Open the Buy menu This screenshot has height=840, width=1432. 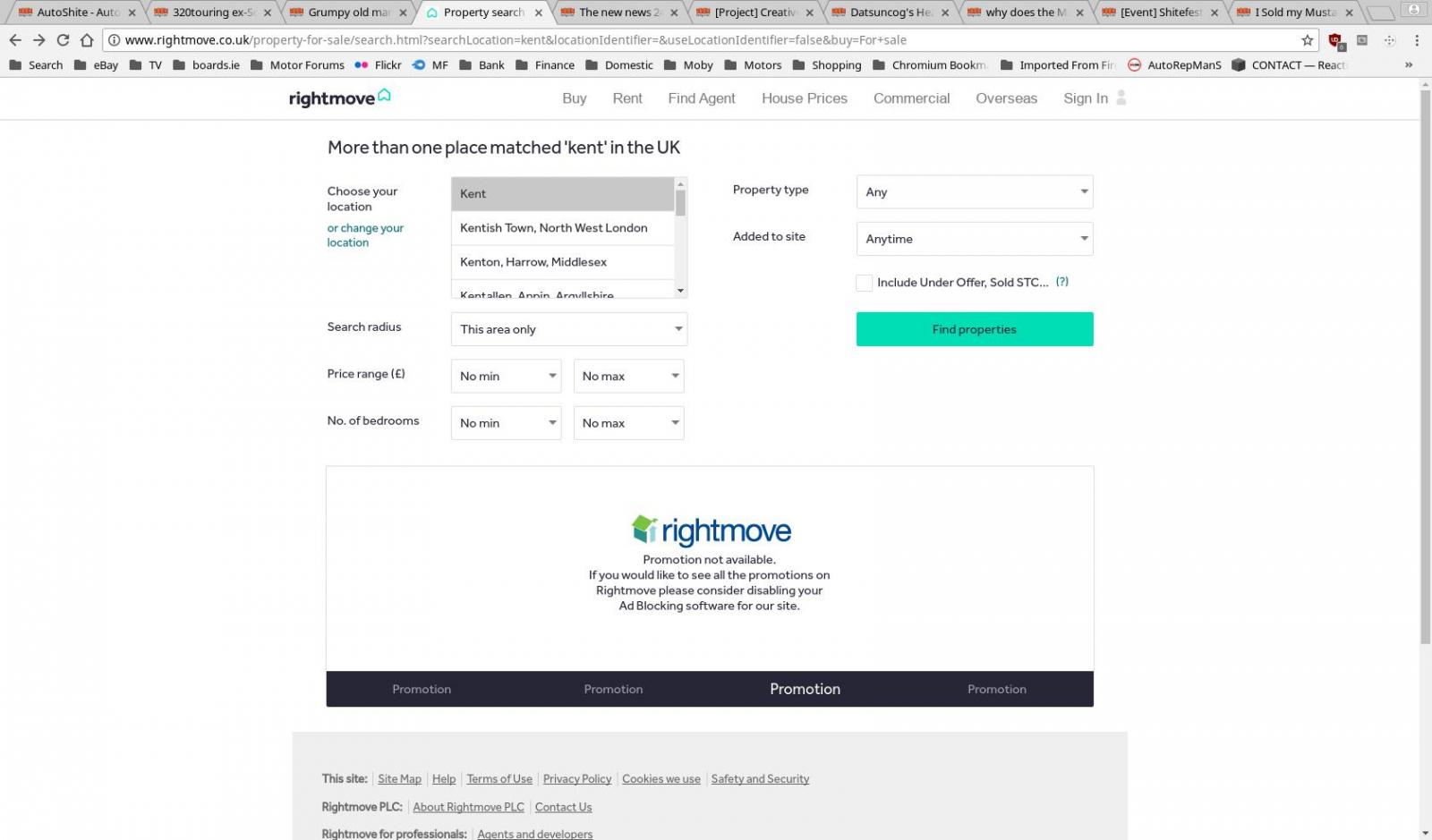[575, 98]
